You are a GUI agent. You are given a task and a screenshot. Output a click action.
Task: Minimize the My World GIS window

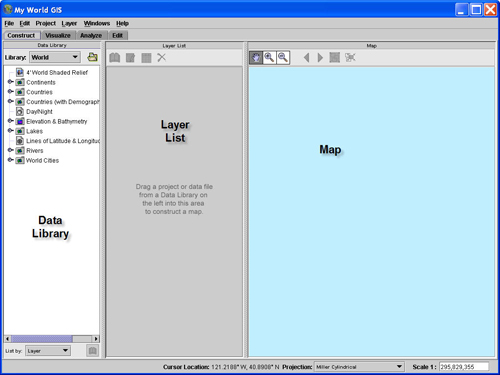coord(461,10)
